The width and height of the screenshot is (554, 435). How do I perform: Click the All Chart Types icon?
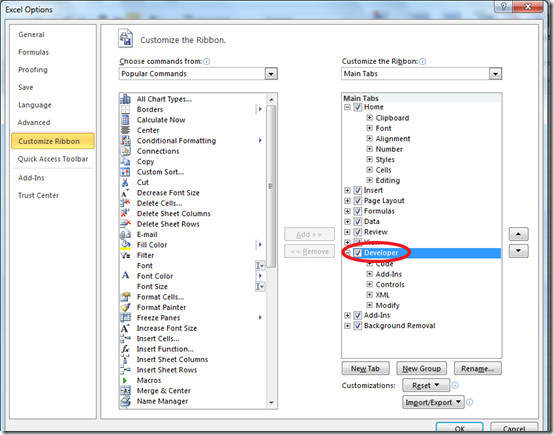[x=125, y=99]
